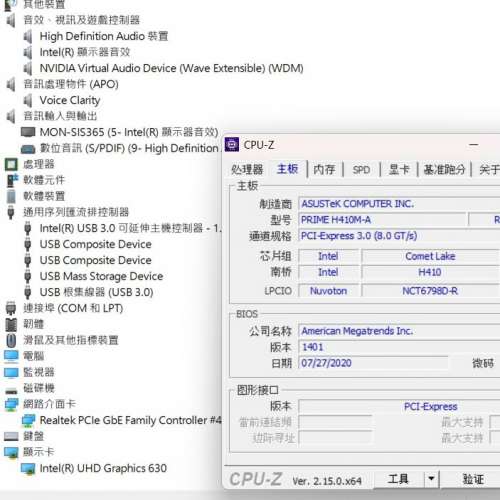The height and width of the screenshot is (500, 500).
Task: Open the 工具 dropdown arrow in CPU-Z
Action: pos(431,479)
